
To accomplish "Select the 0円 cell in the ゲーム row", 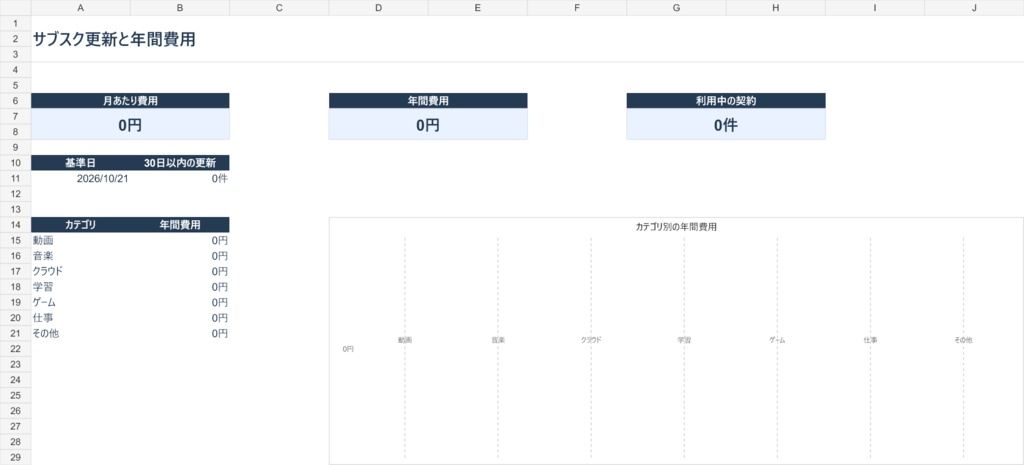I will (x=180, y=302).
